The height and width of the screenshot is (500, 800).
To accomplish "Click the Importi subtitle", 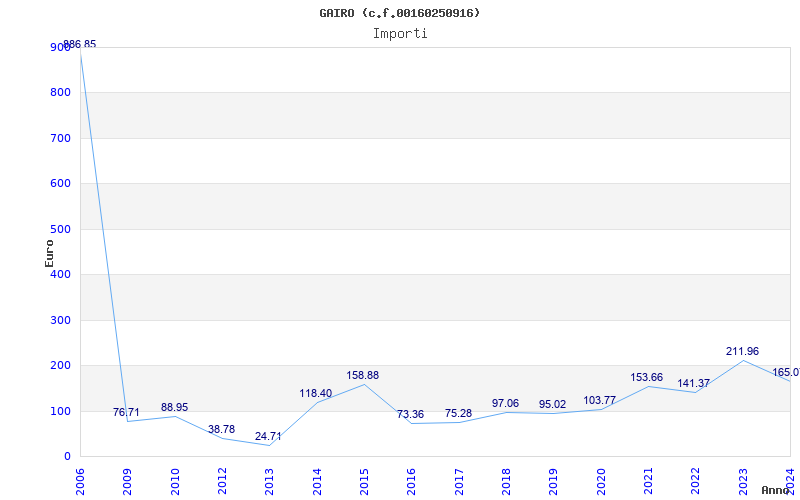I will [x=400, y=34].
